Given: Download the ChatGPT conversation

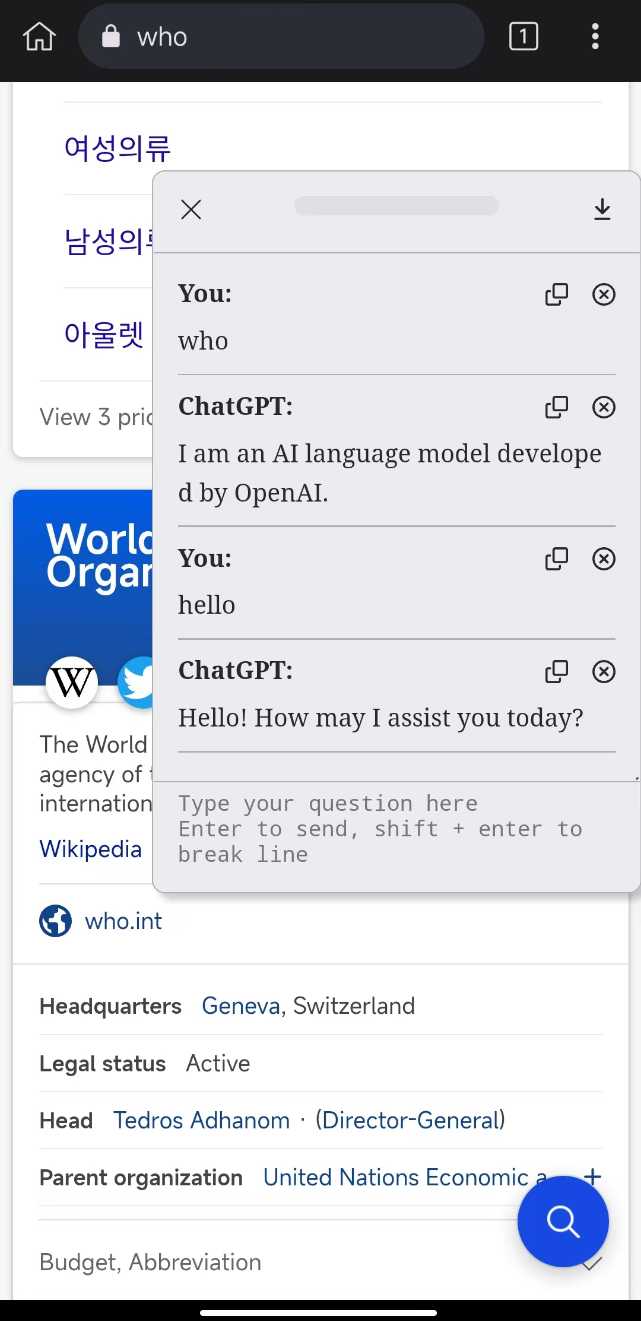Looking at the screenshot, I should point(602,209).
